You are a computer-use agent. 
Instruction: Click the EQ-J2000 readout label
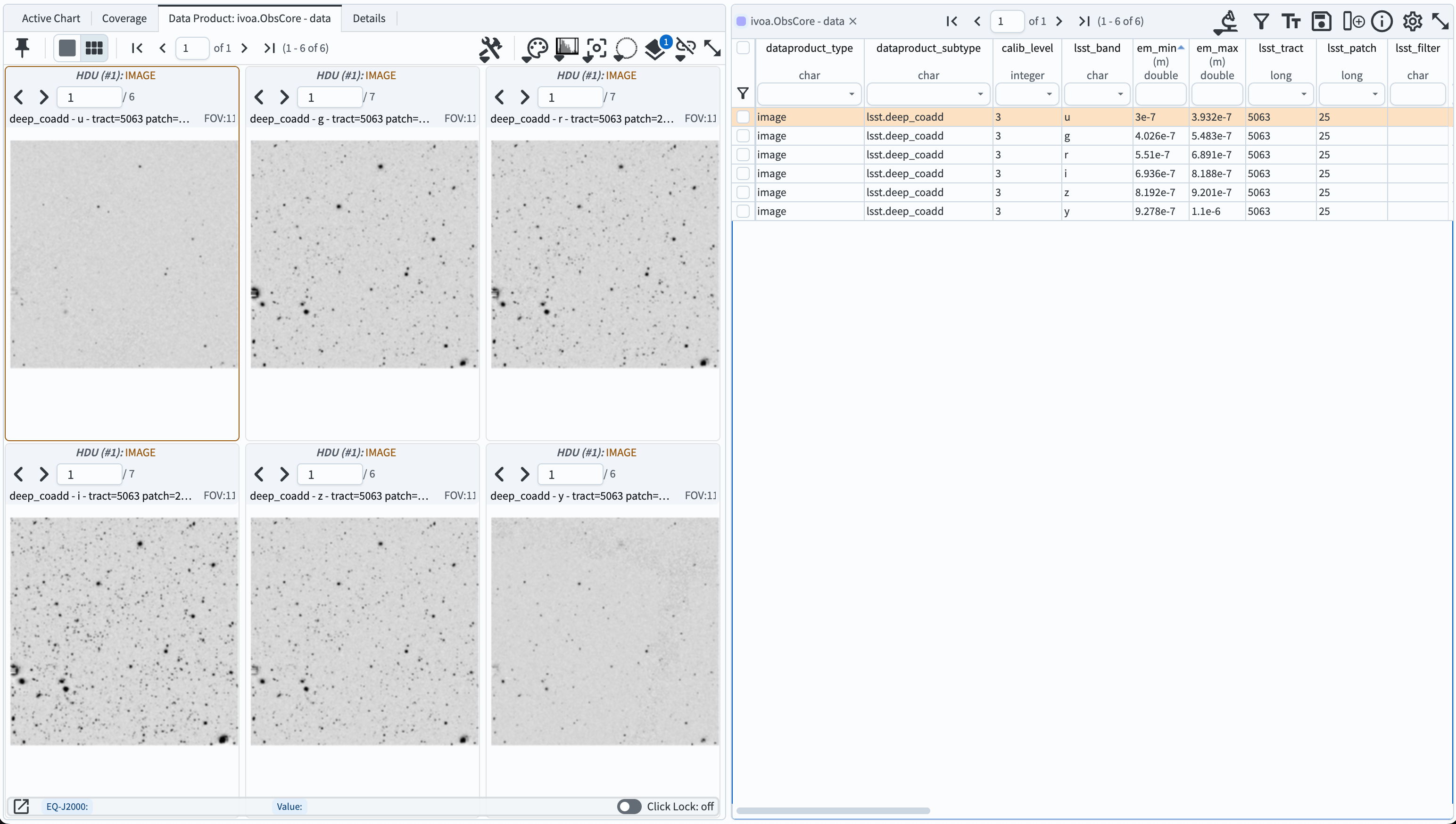67,807
